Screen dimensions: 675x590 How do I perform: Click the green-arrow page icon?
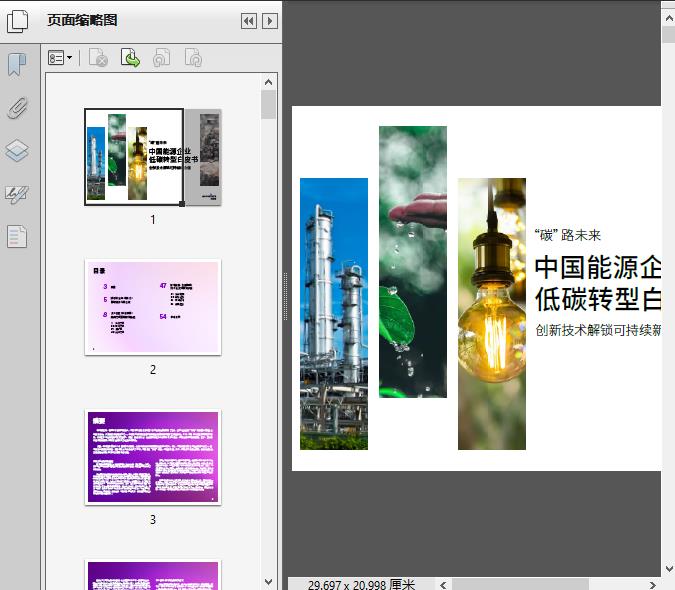click(x=130, y=58)
